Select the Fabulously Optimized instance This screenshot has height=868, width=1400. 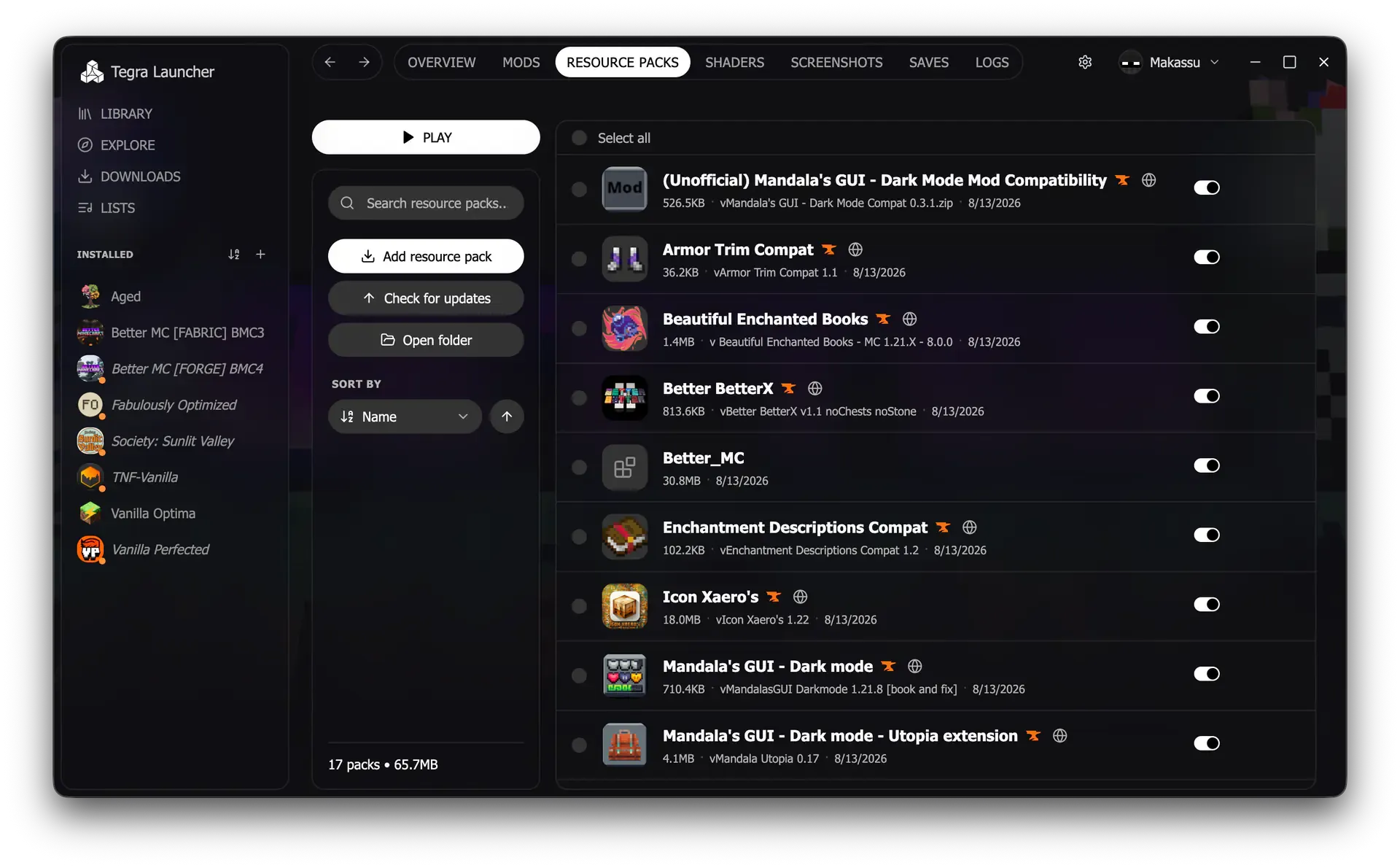pos(157,405)
